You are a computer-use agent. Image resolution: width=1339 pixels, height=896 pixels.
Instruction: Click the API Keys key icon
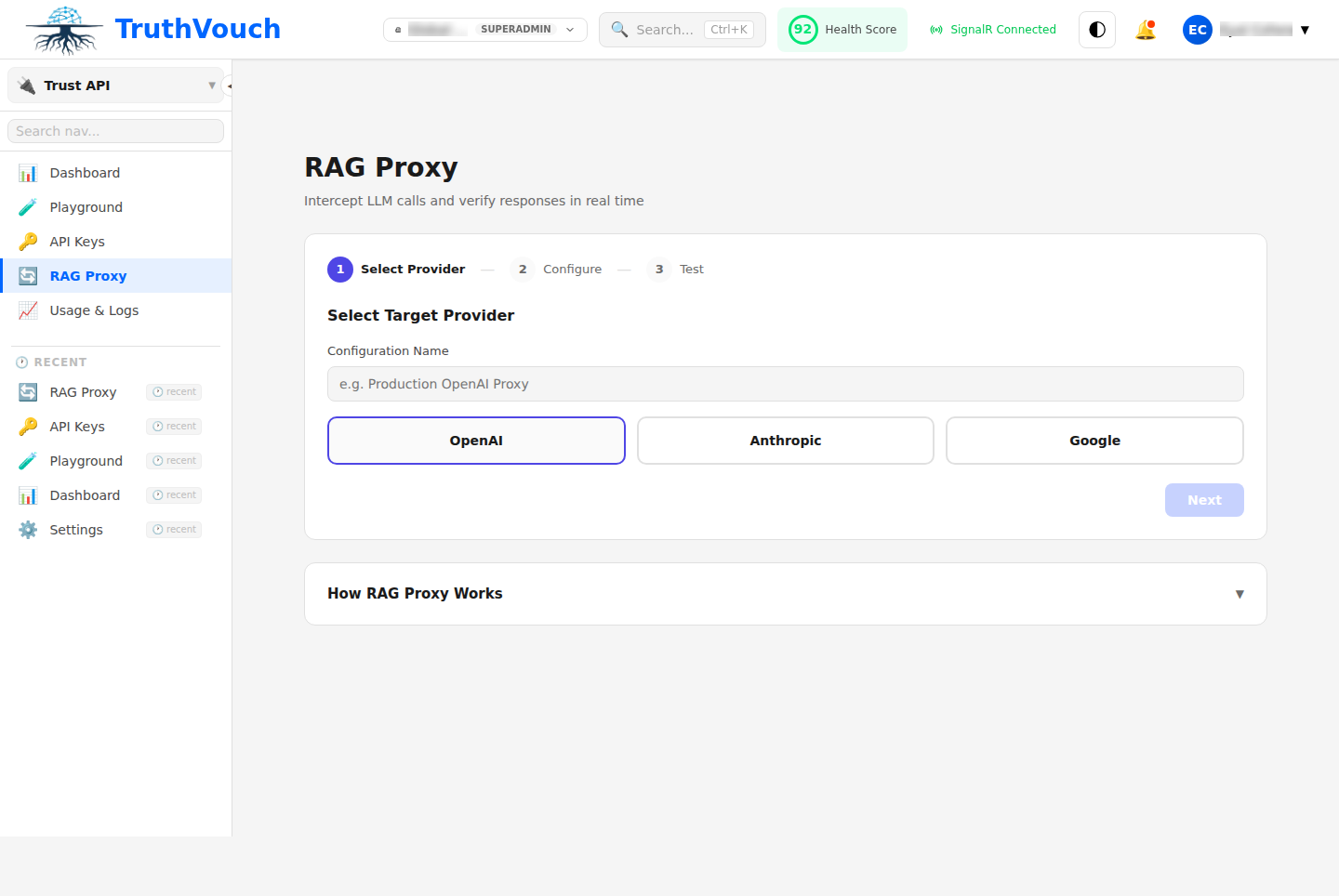[x=27, y=241]
